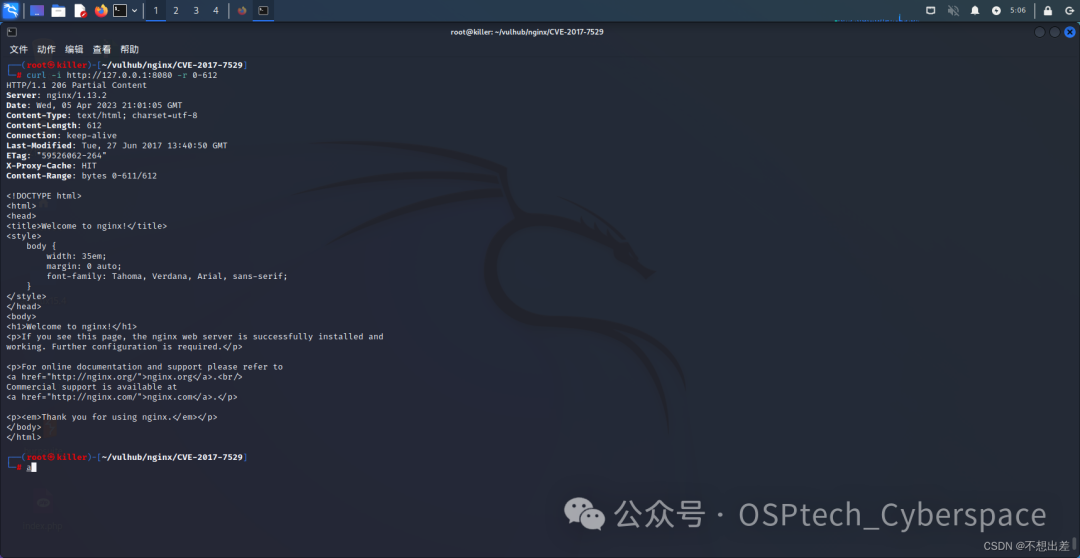
Task: Click the 'Connection: keep-alive' line
Action: pyautogui.click(x=61, y=136)
